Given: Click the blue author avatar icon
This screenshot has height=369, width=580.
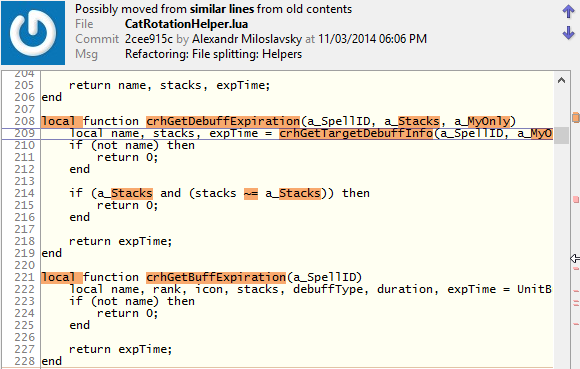Looking at the screenshot, I should tap(33, 33).
